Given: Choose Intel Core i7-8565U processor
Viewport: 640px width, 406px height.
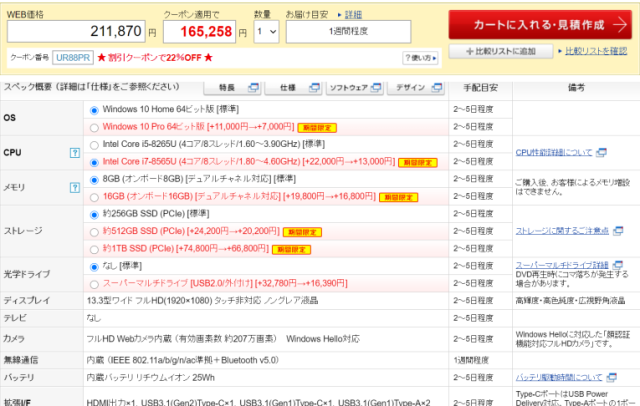Looking at the screenshot, I should [94, 162].
